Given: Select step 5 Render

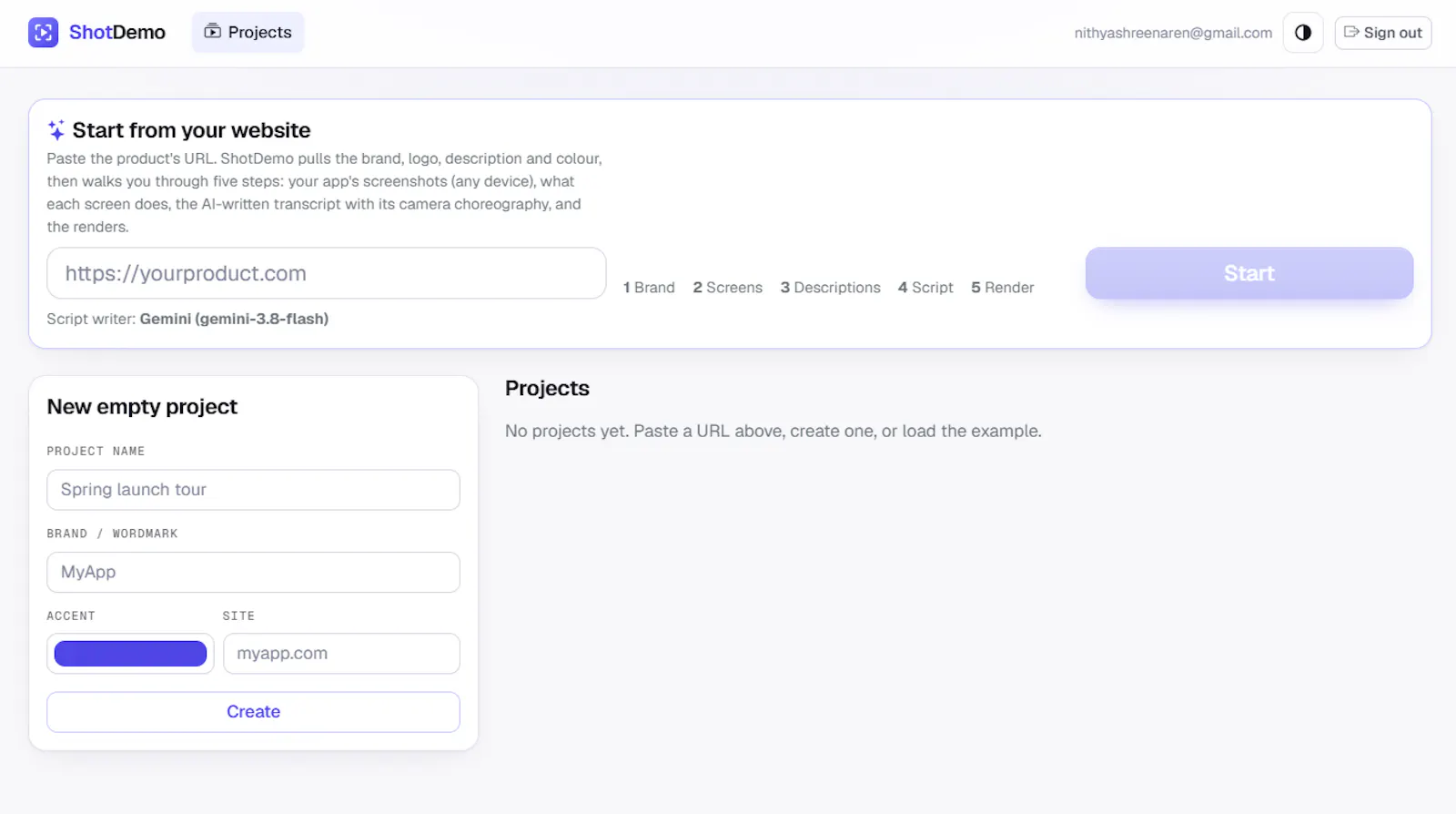Looking at the screenshot, I should [1002, 288].
